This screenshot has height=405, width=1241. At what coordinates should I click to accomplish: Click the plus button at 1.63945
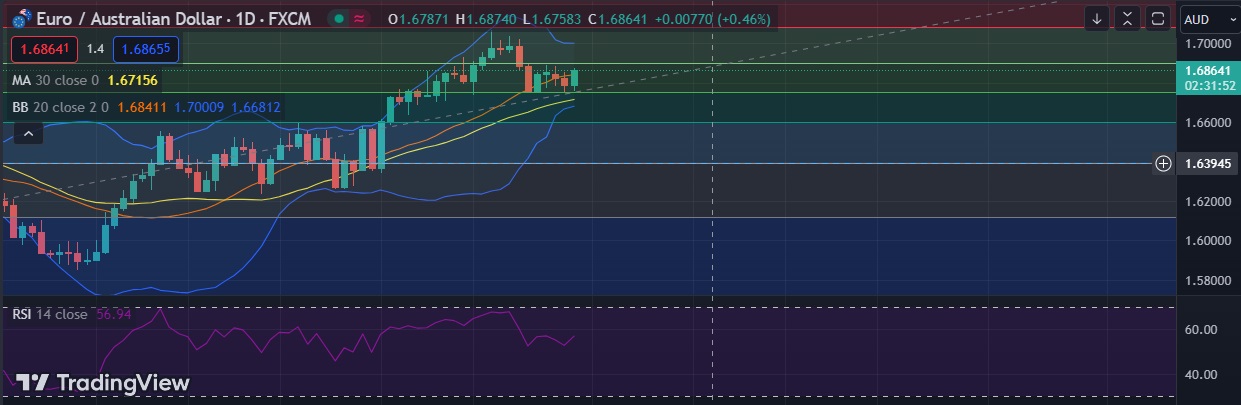pyautogui.click(x=1163, y=163)
